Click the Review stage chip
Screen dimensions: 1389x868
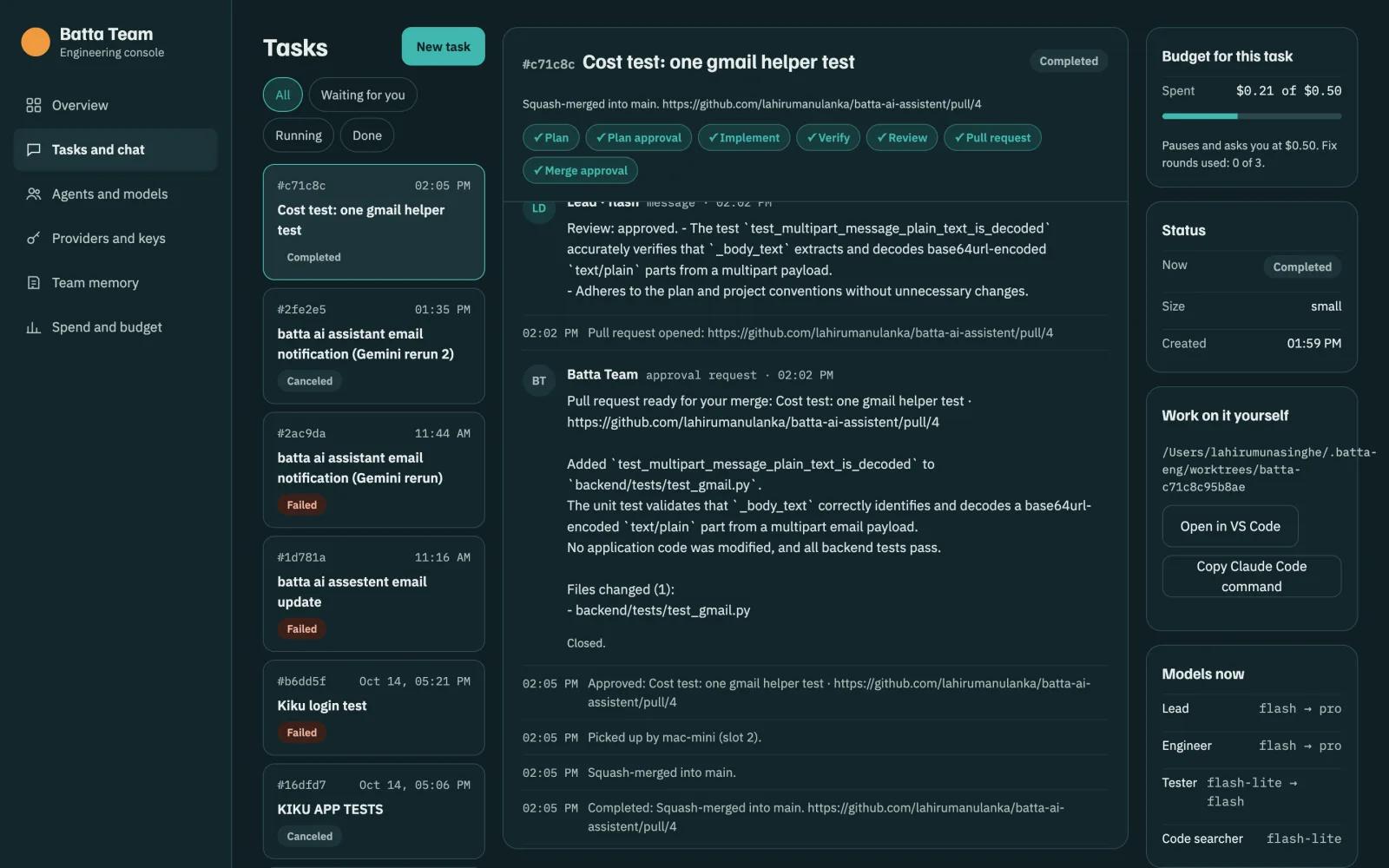(902, 137)
